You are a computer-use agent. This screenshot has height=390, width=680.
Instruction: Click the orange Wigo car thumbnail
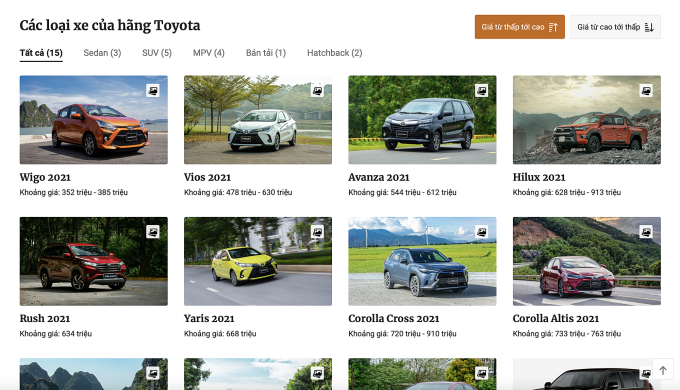coord(94,120)
